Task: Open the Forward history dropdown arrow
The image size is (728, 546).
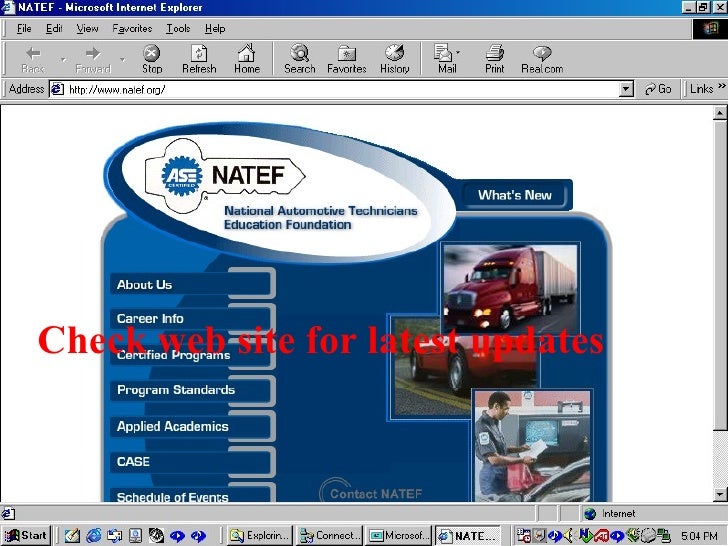Action: 123,59
